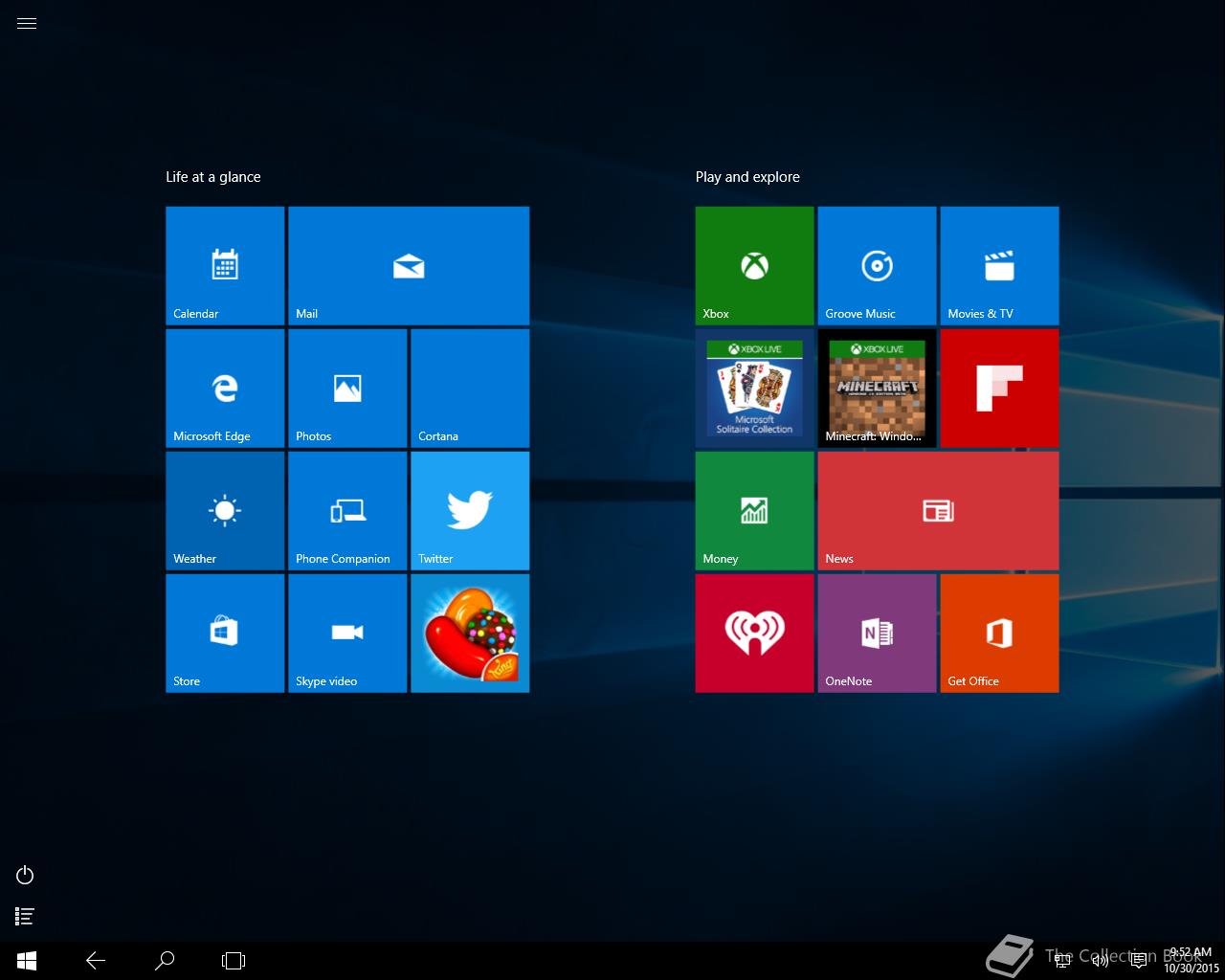Show the All apps list
This screenshot has width=1225, height=980.
coord(26,917)
